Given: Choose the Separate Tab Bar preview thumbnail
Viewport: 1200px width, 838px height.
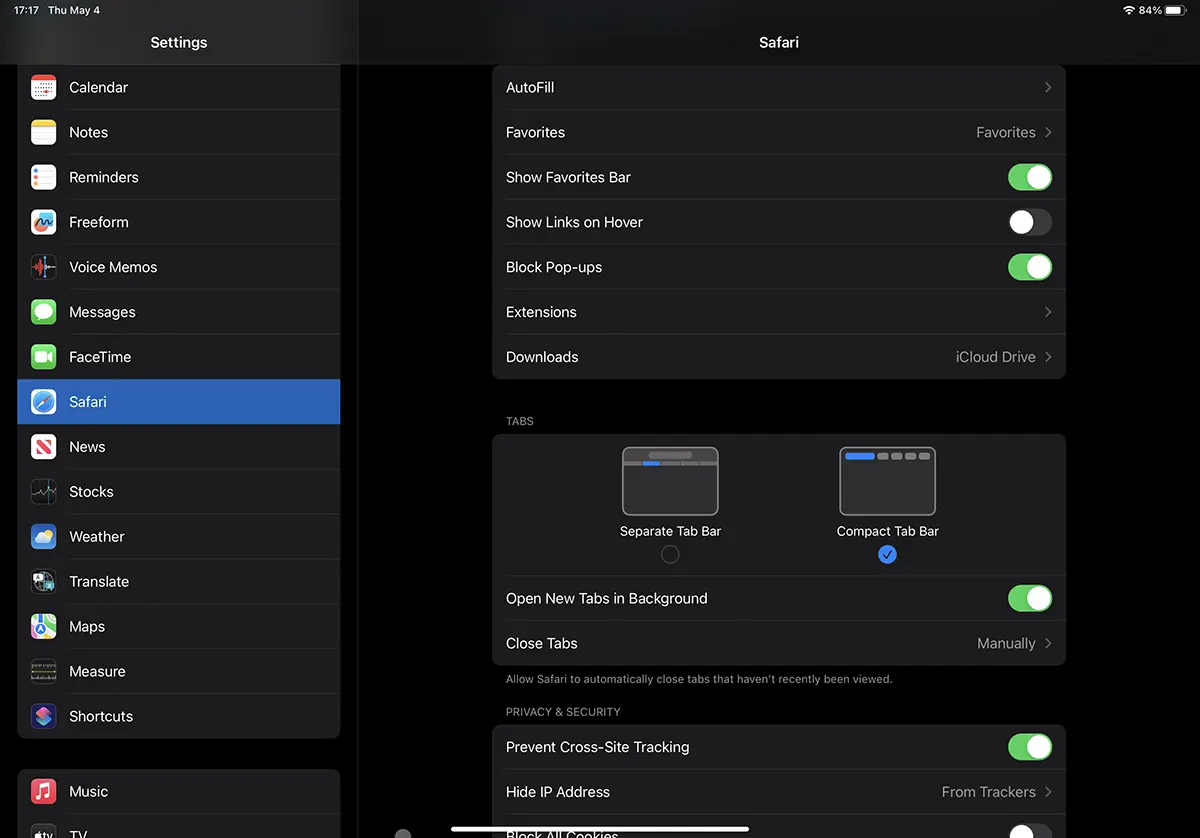Looking at the screenshot, I should point(670,481).
